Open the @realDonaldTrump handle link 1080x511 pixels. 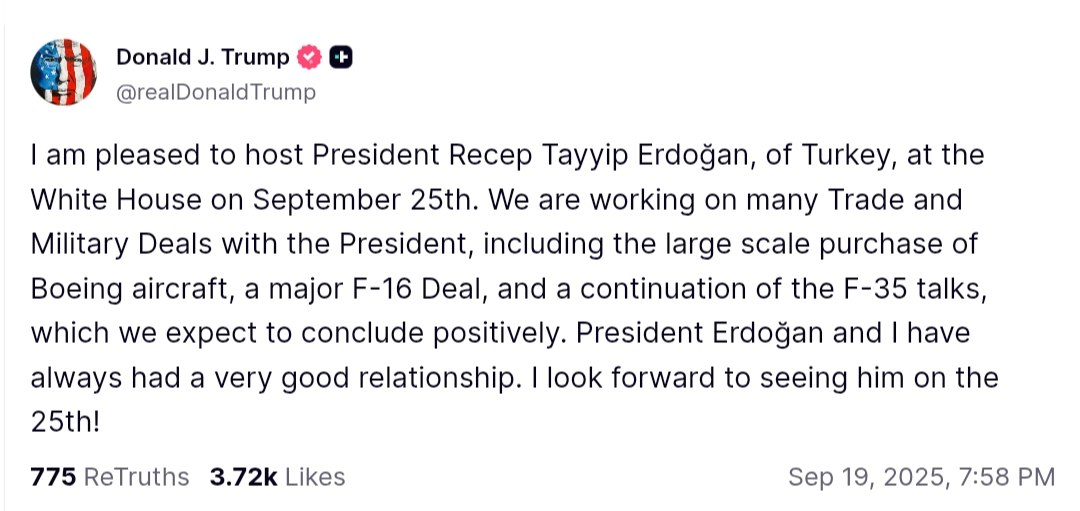click(215, 92)
